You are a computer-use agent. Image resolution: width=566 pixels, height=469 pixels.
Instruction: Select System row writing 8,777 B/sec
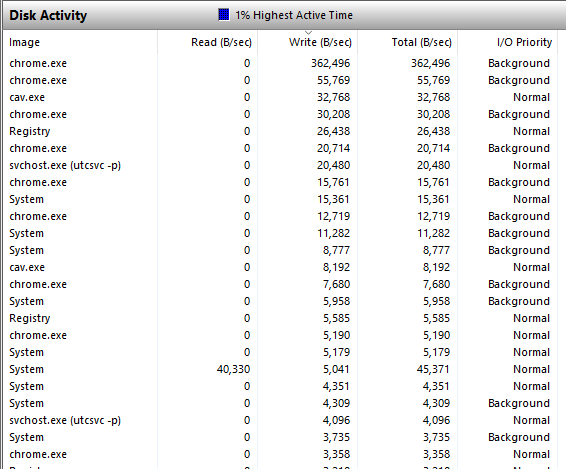[x=280, y=250]
